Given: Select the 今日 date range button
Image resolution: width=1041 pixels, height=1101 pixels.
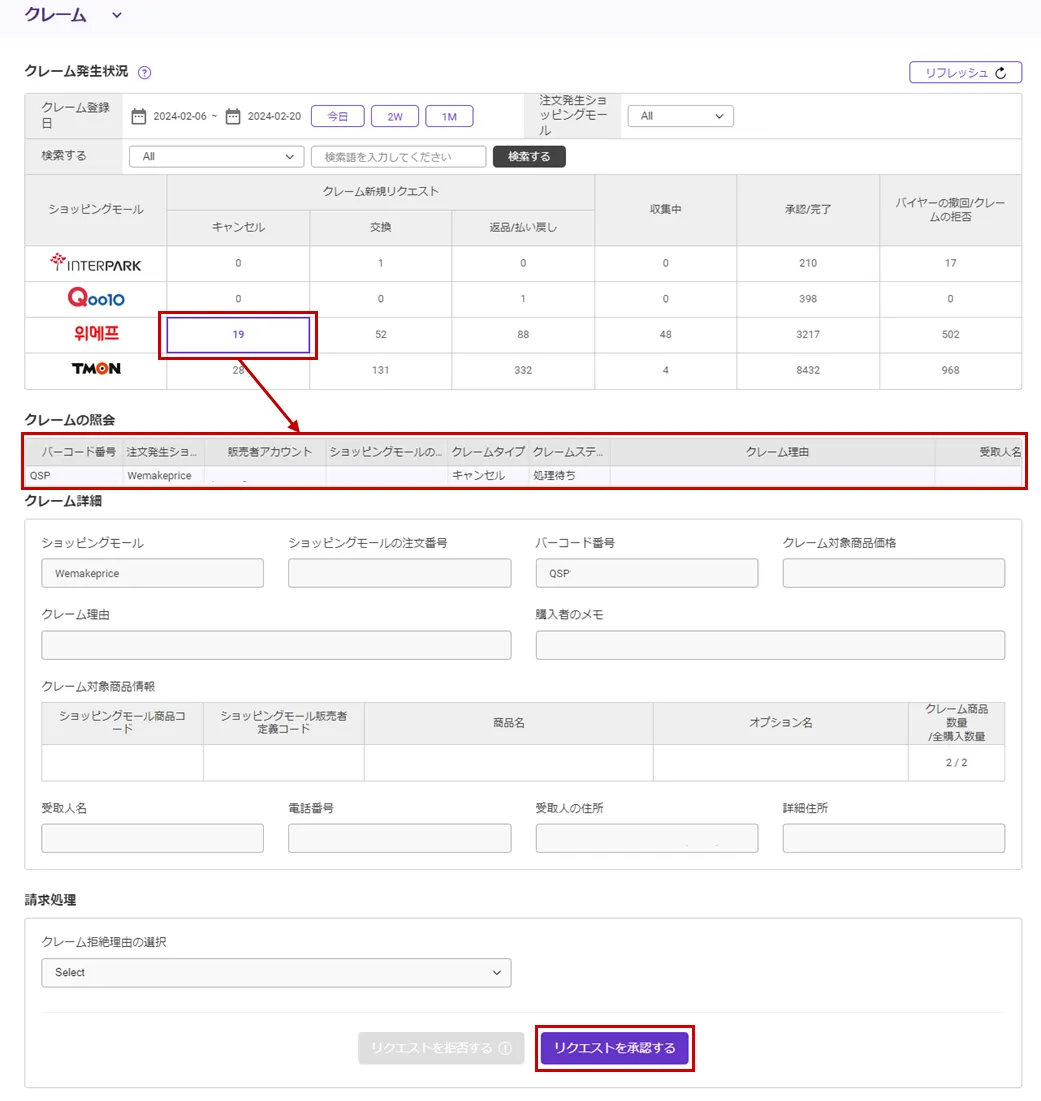Looking at the screenshot, I should [x=338, y=117].
